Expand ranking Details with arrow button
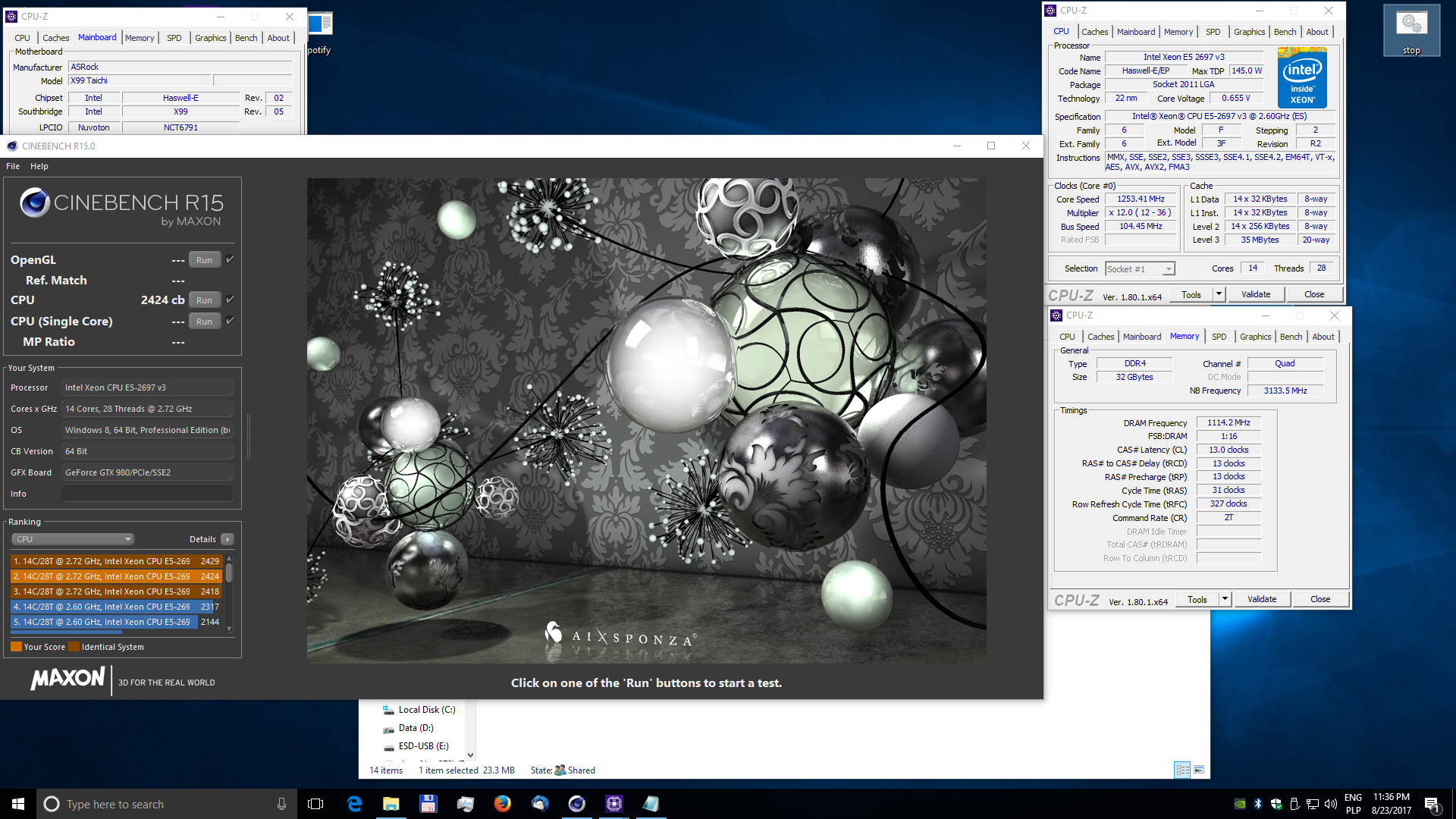 tap(227, 539)
